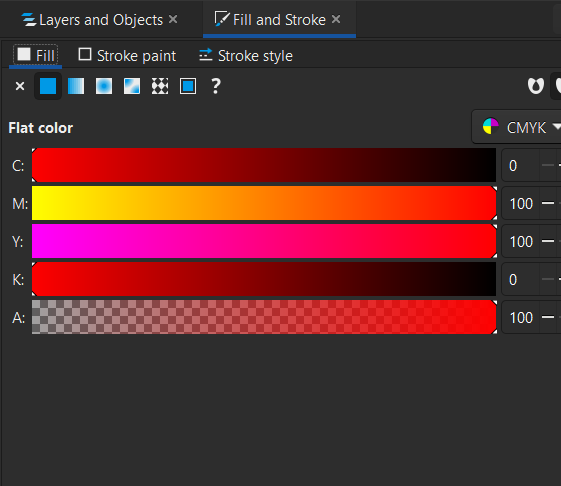Click the Magenta channel slider
This screenshot has height=486, width=561.
click(x=264, y=203)
